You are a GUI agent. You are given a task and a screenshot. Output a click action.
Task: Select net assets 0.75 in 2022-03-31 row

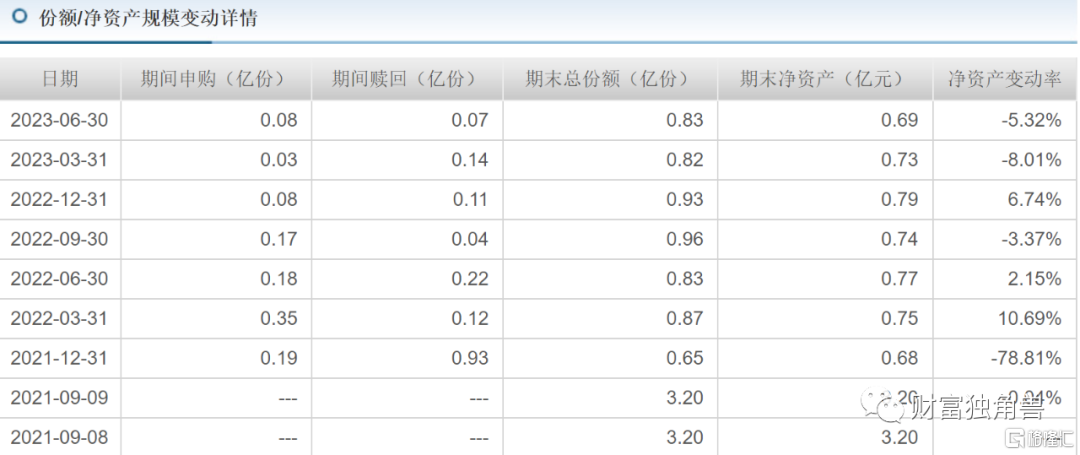click(899, 319)
